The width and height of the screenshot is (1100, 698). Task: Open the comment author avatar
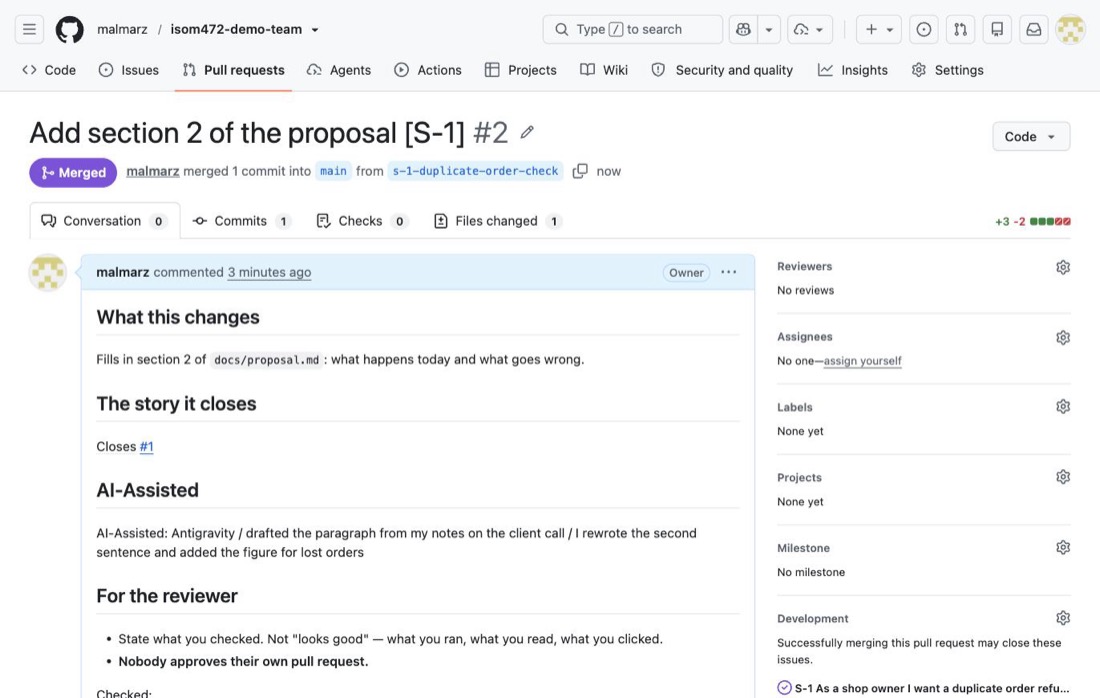point(48,272)
